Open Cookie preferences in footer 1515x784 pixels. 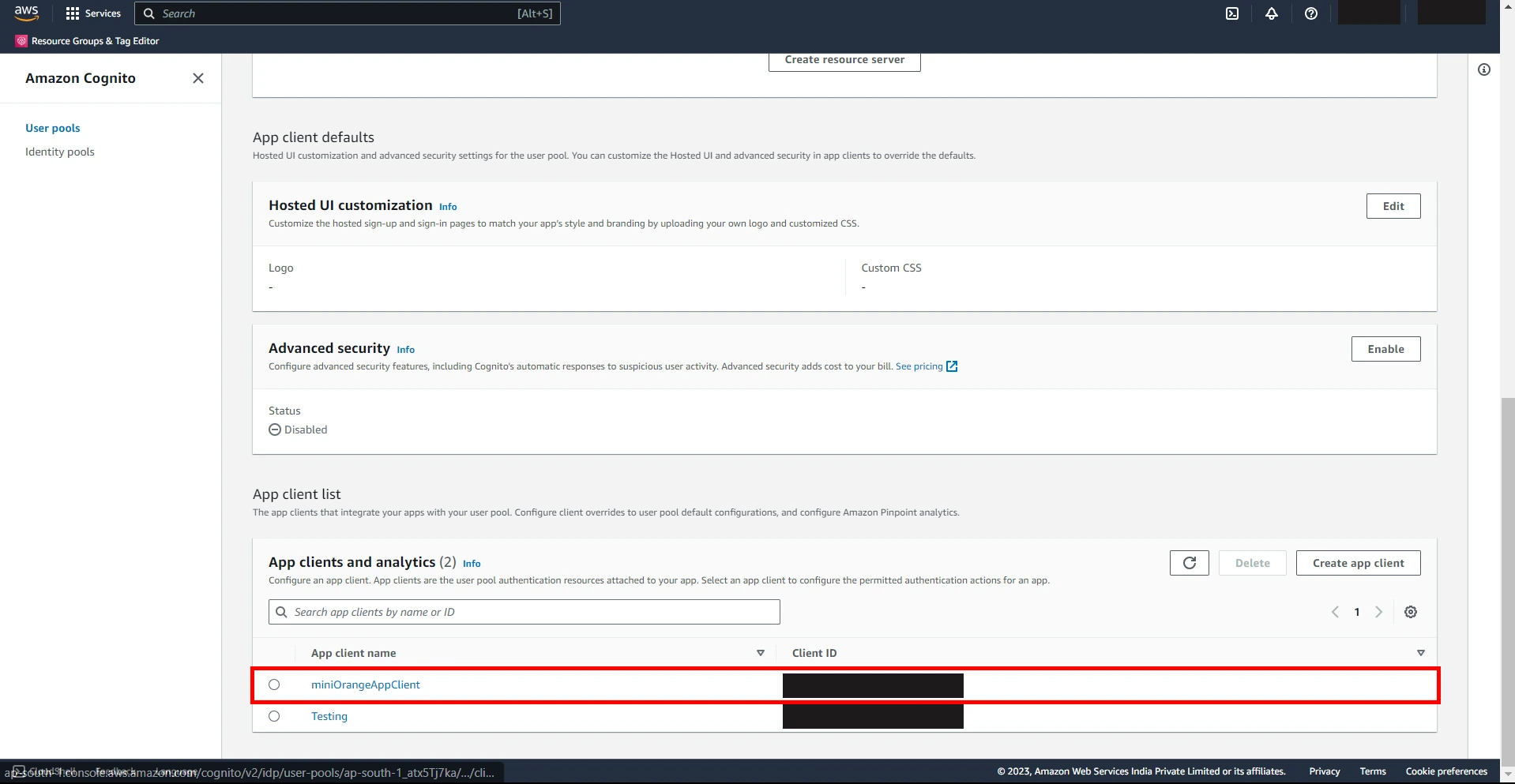(1446, 771)
